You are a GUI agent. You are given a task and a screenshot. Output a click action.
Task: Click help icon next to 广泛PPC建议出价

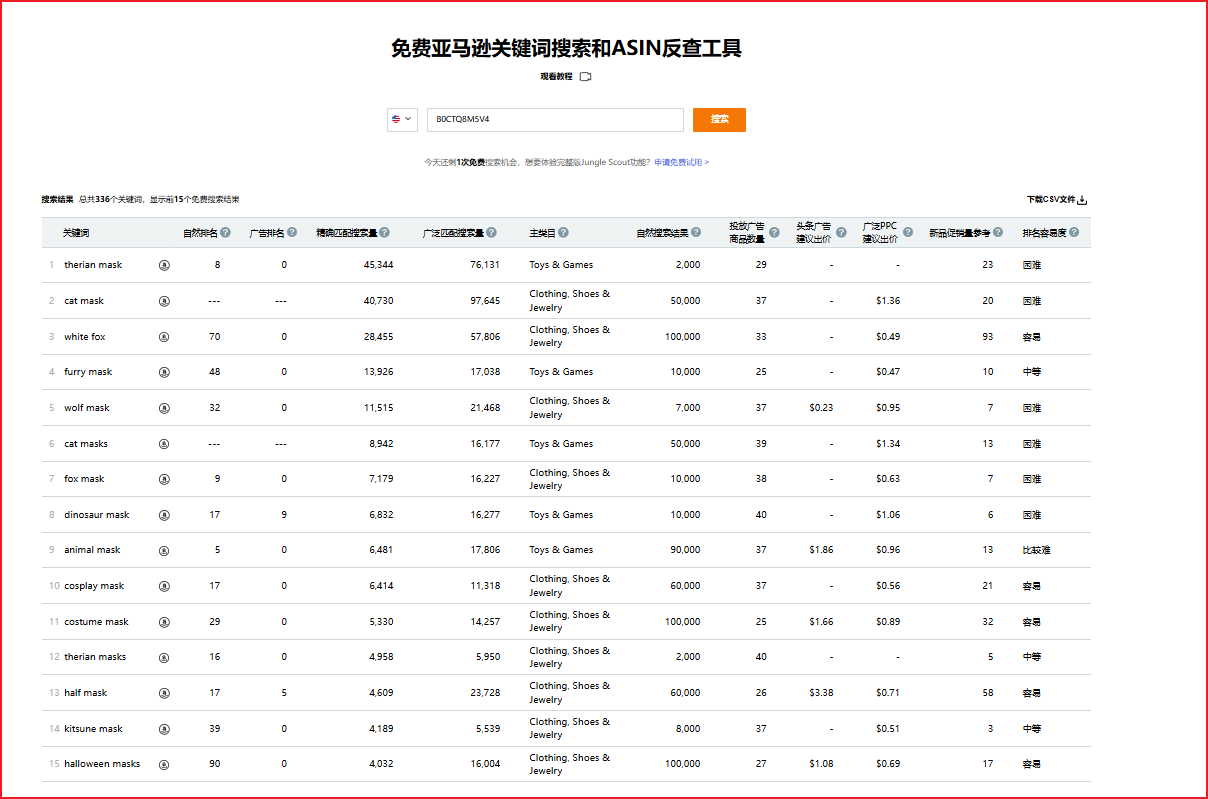(x=908, y=233)
